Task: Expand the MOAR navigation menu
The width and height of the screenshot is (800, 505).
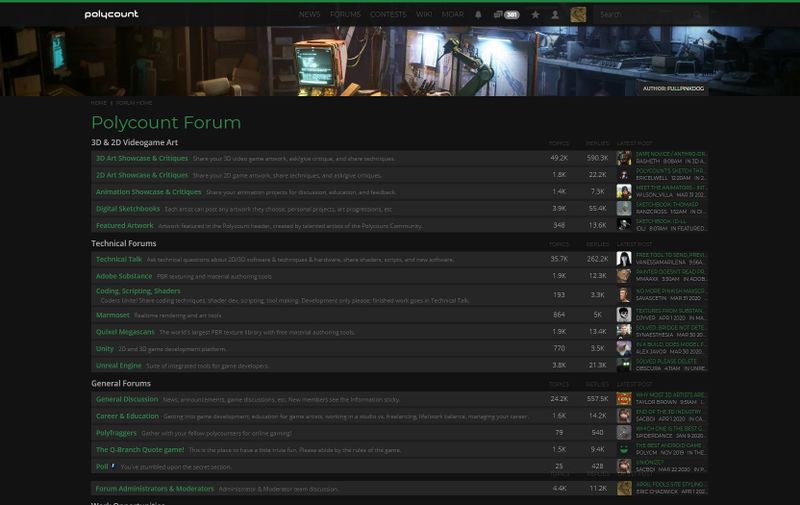Action: pyautogui.click(x=453, y=14)
